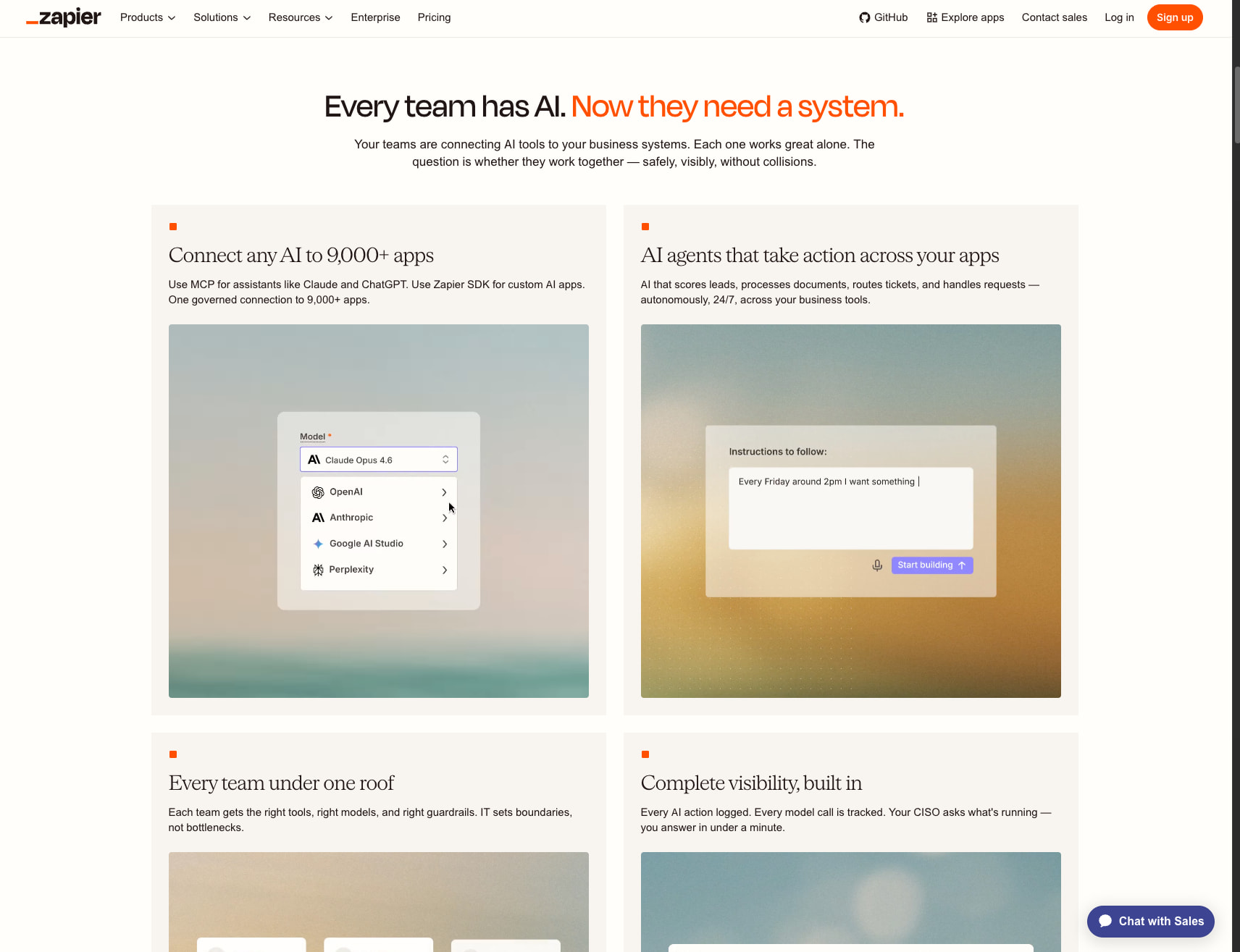Screen dimensions: 1240x952
Task: Toggle the model dropdown up-down arrows
Action: point(445,460)
